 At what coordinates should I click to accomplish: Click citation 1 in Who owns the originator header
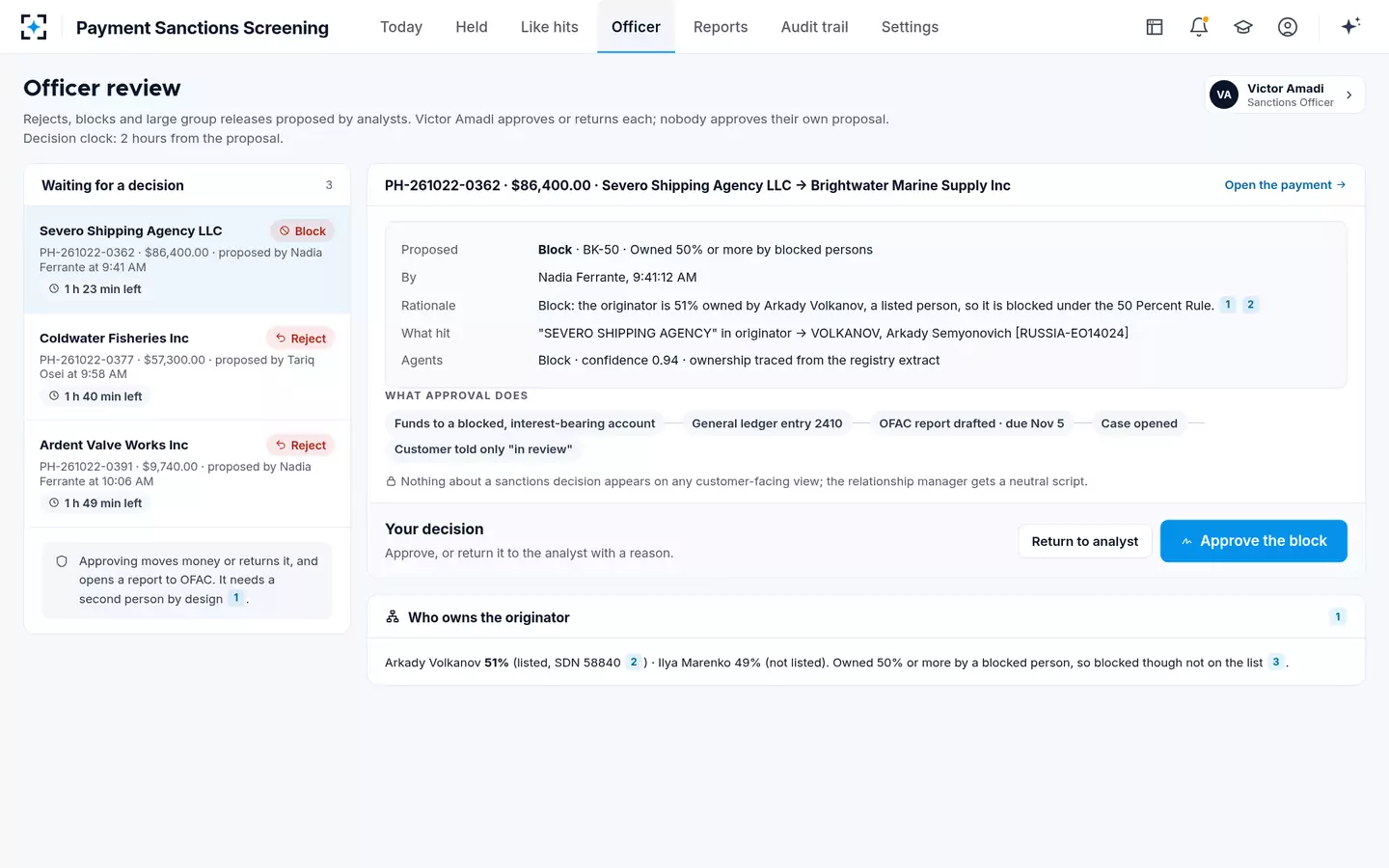[x=1338, y=617]
